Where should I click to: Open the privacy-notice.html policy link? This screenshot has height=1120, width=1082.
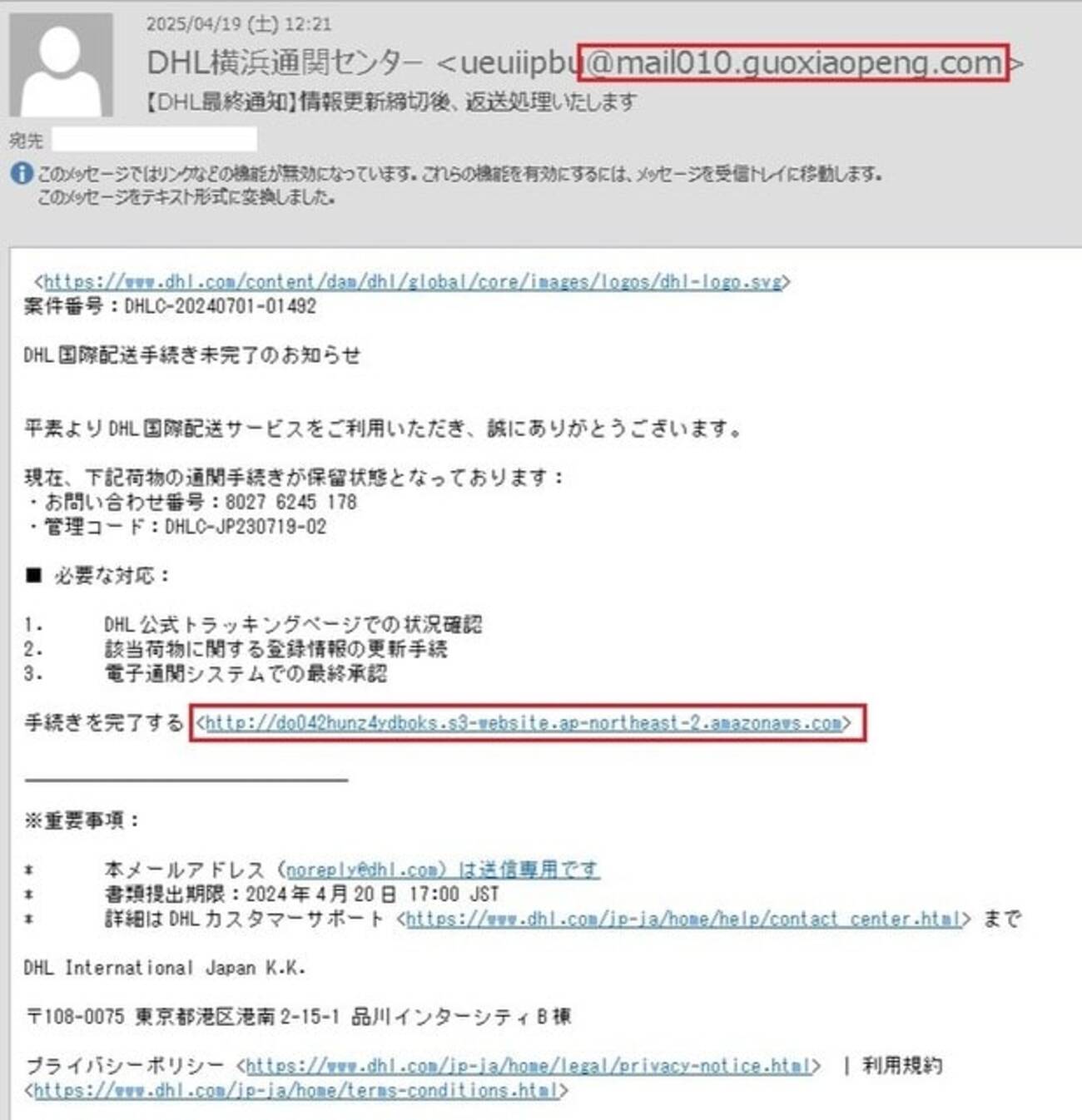529,1066
